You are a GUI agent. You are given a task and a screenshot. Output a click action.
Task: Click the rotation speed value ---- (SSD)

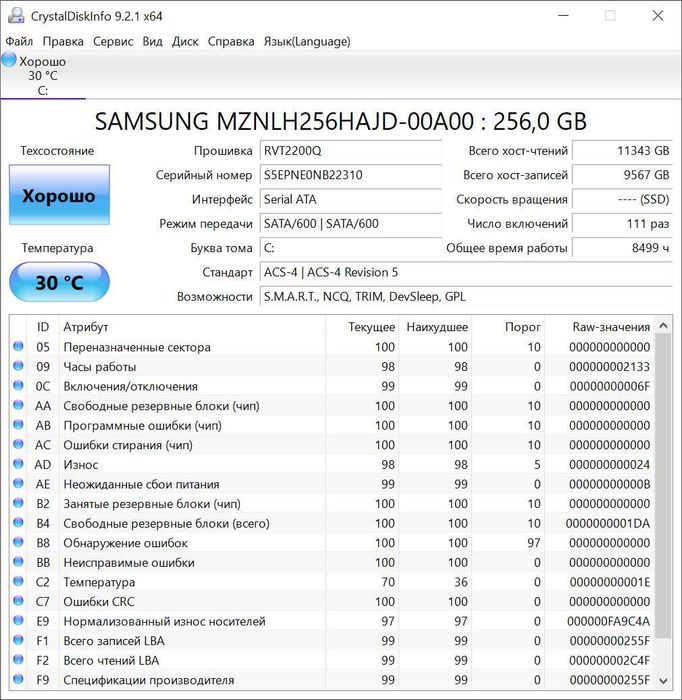coord(622,199)
